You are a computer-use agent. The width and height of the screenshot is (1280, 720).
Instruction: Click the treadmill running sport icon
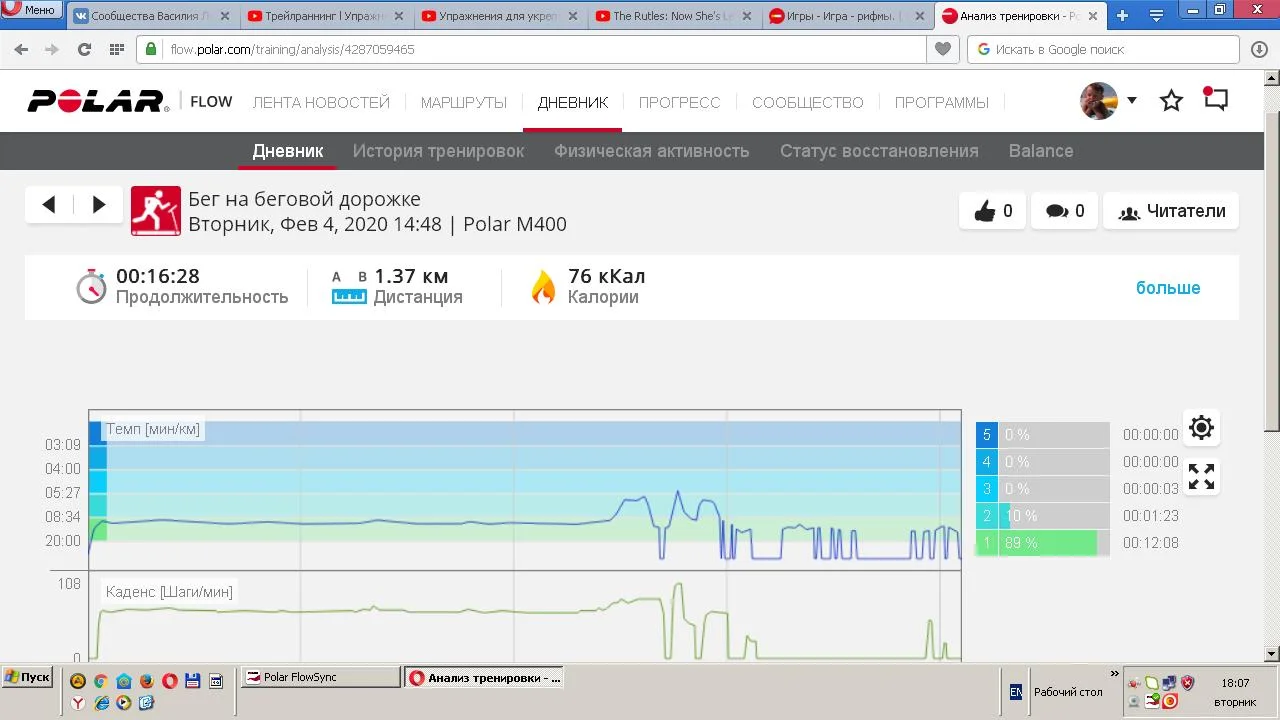coord(156,211)
